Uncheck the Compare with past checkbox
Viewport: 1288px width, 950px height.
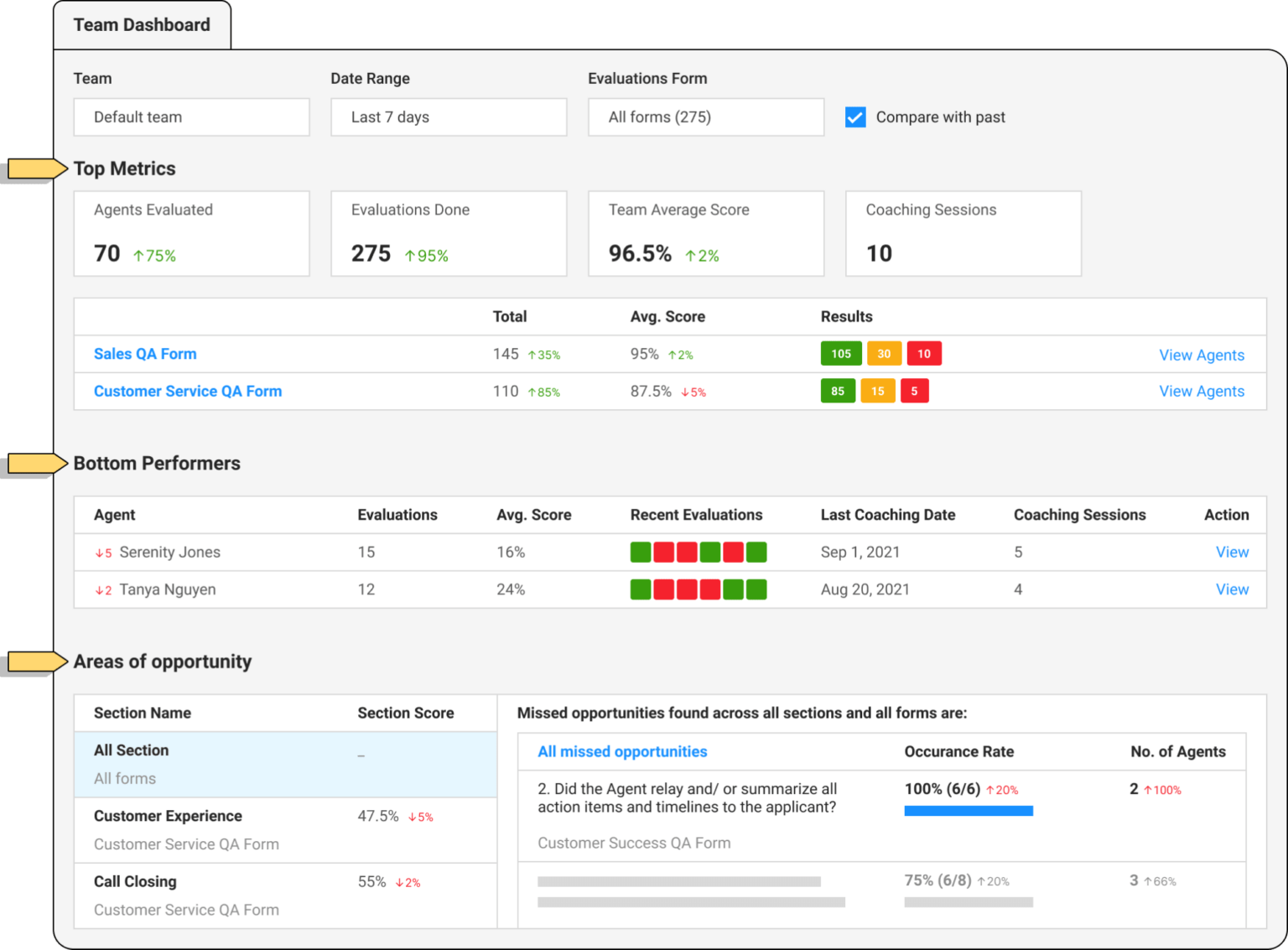click(854, 117)
